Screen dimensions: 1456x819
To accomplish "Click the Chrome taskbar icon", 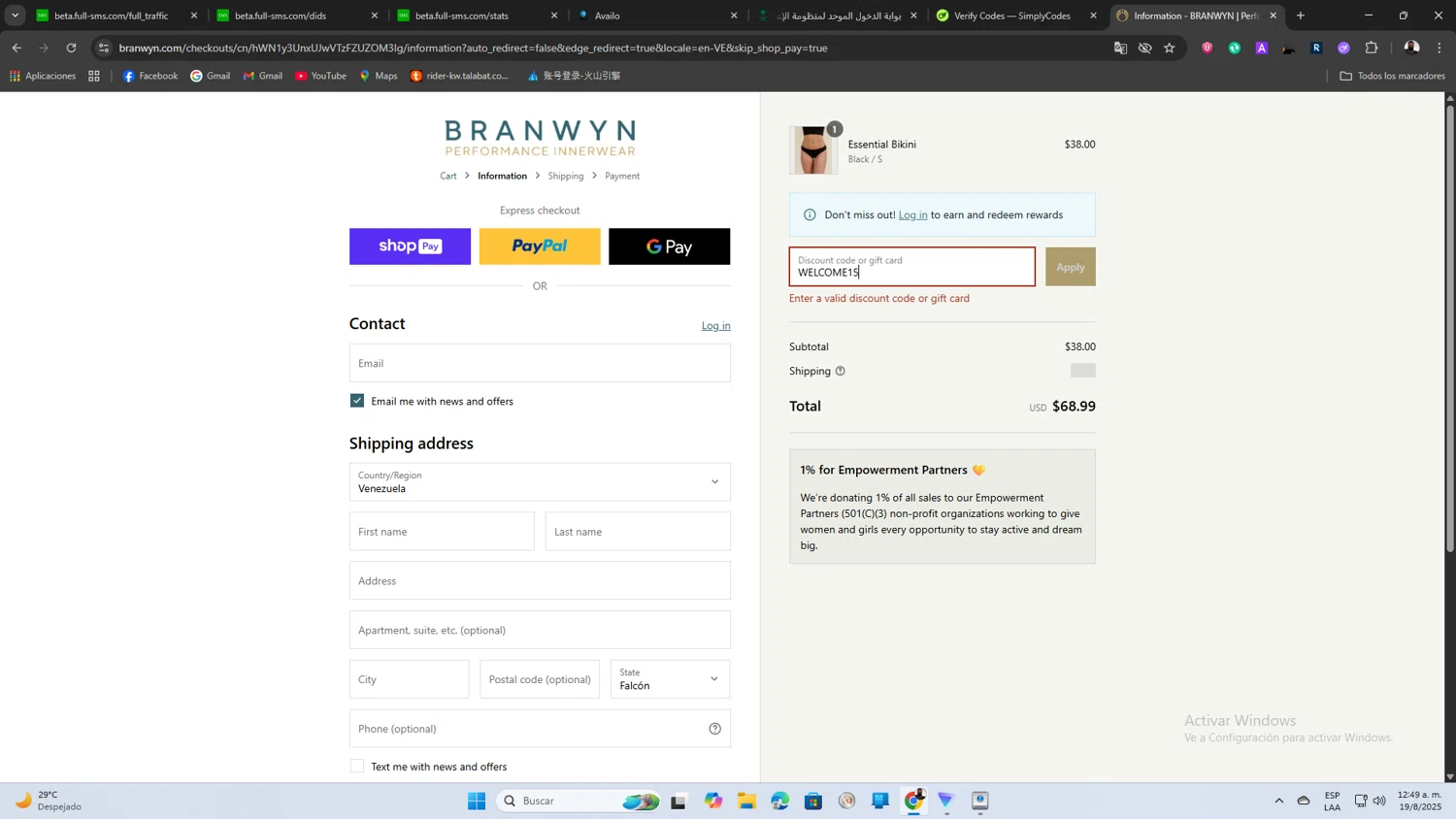I will point(913,801).
